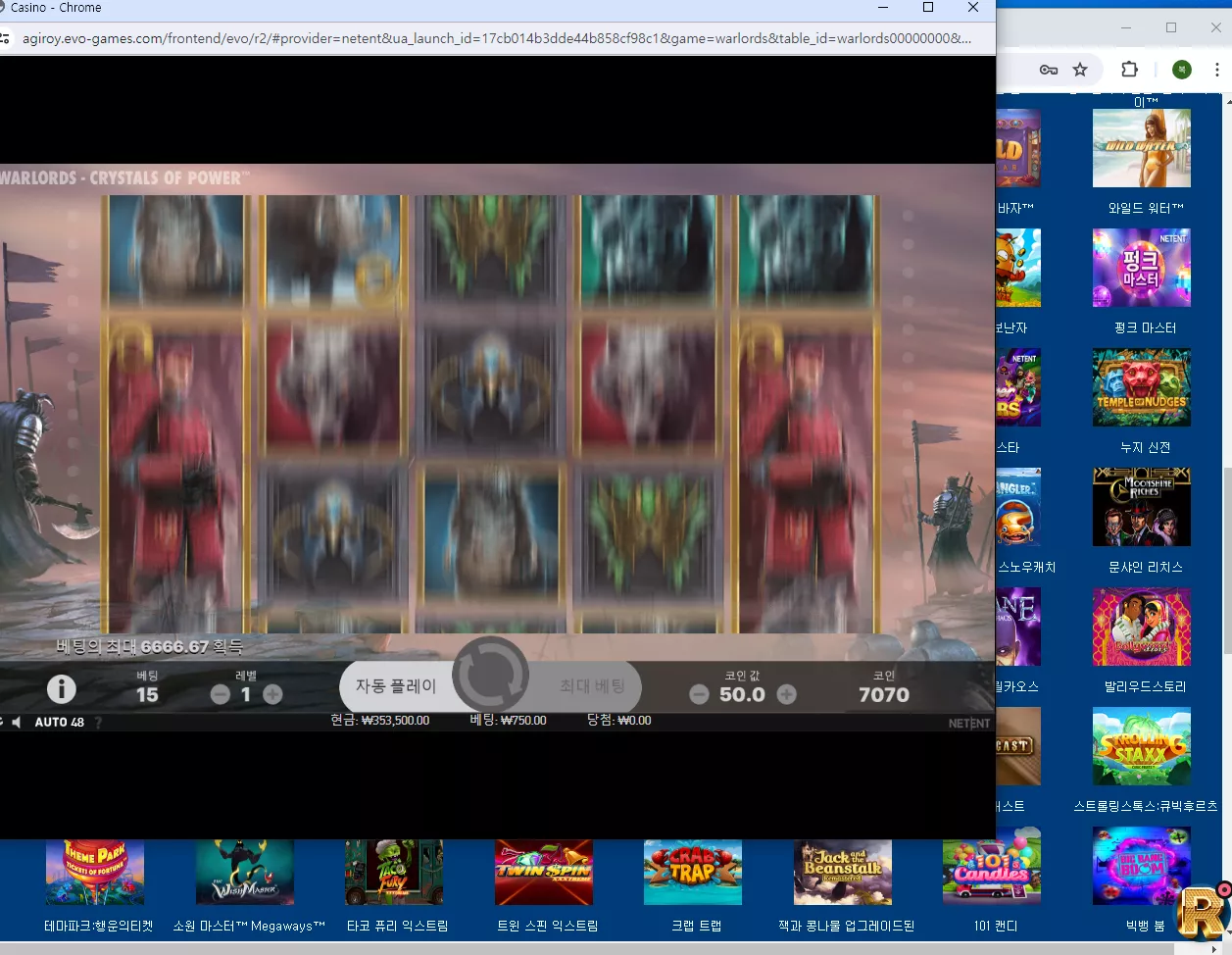Viewport: 1232px width, 955px height.
Task: Click the casino URL address bar
Action: point(497,39)
